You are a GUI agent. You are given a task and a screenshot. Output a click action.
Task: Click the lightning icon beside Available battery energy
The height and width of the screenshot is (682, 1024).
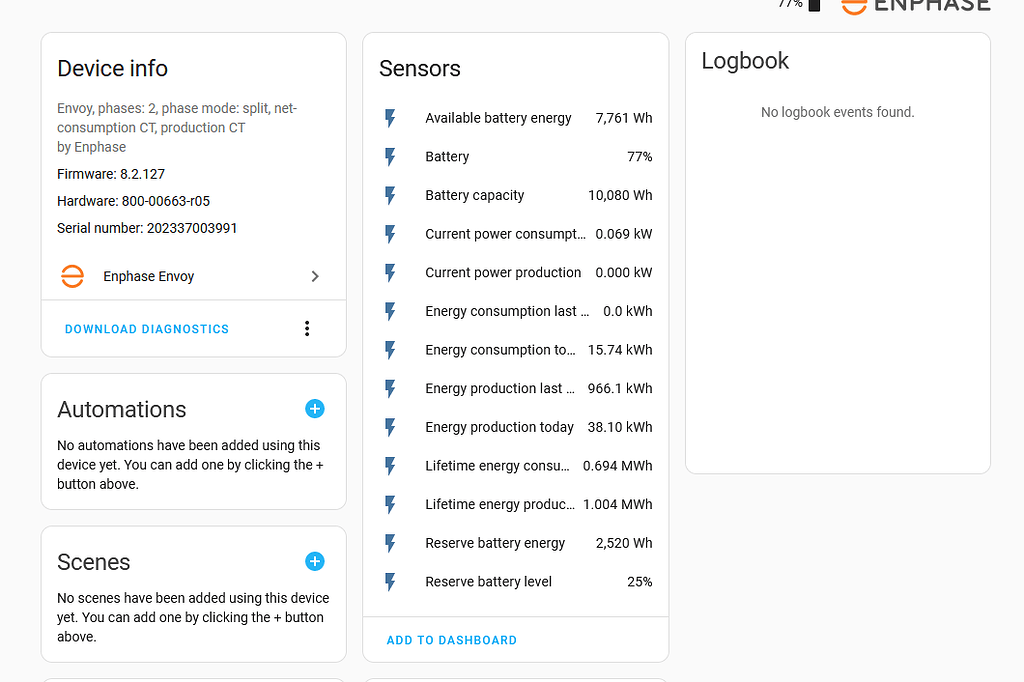click(389, 117)
